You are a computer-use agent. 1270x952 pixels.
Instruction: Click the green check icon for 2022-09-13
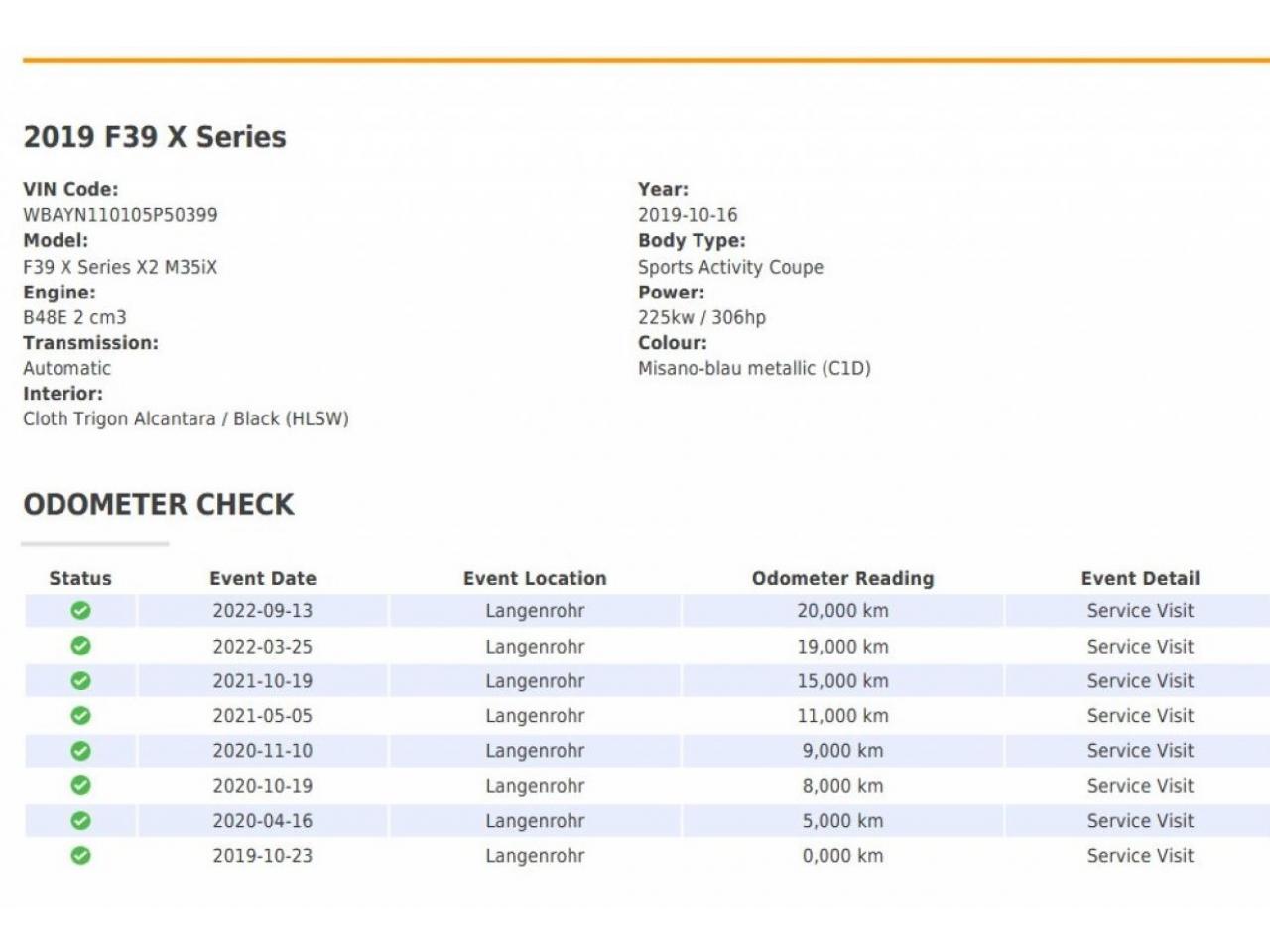(x=81, y=611)
